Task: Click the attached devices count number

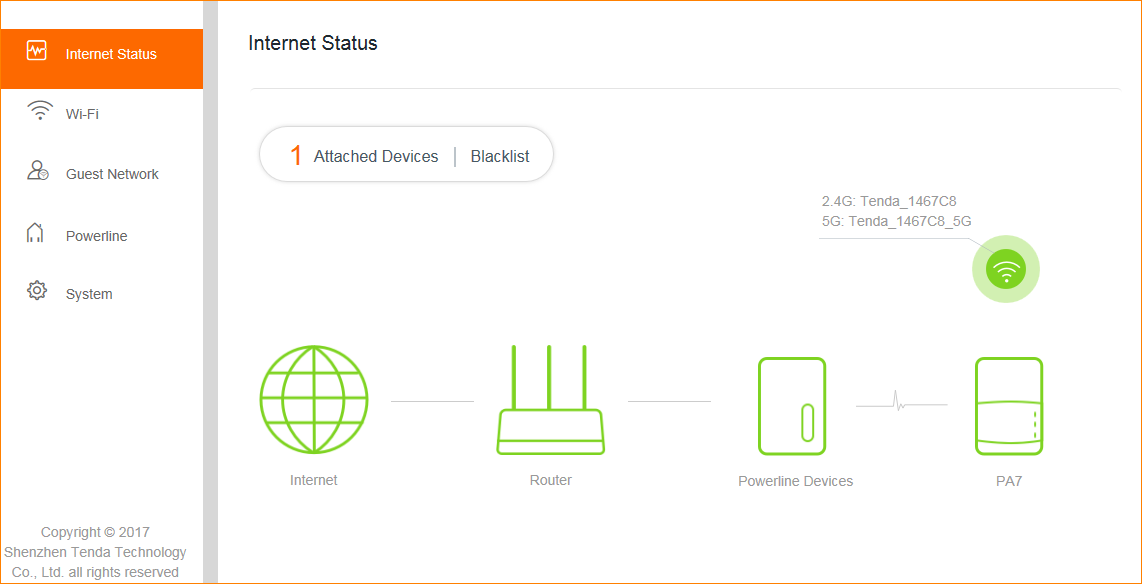Action: pyautogui.click(x=296, y=156)
